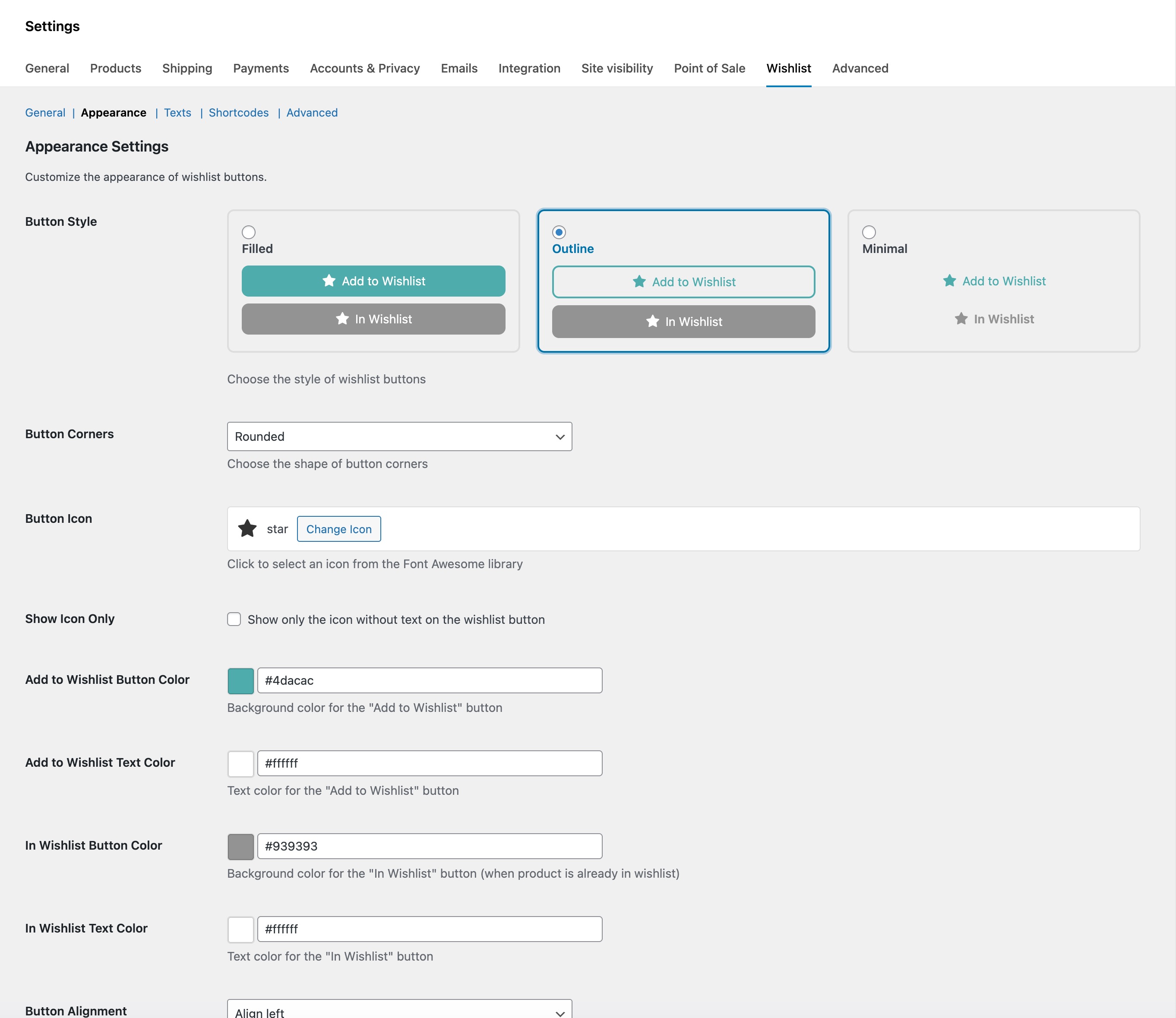Viewport: 1176px width, 1018px height.
Task: Switch to the Site visibility tab
Action: click(617, 68)
